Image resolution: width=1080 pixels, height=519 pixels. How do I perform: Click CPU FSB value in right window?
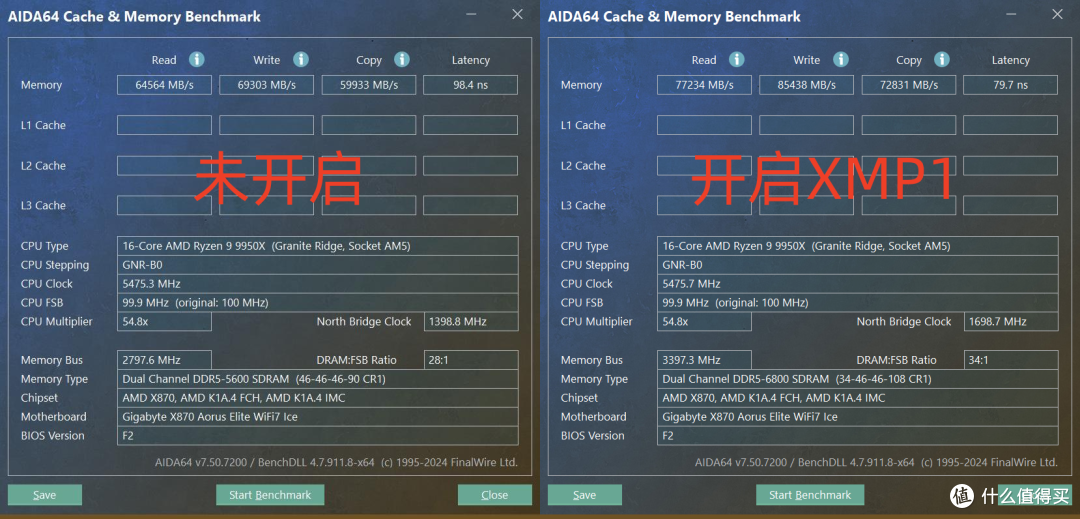click(x=858, y=302)
